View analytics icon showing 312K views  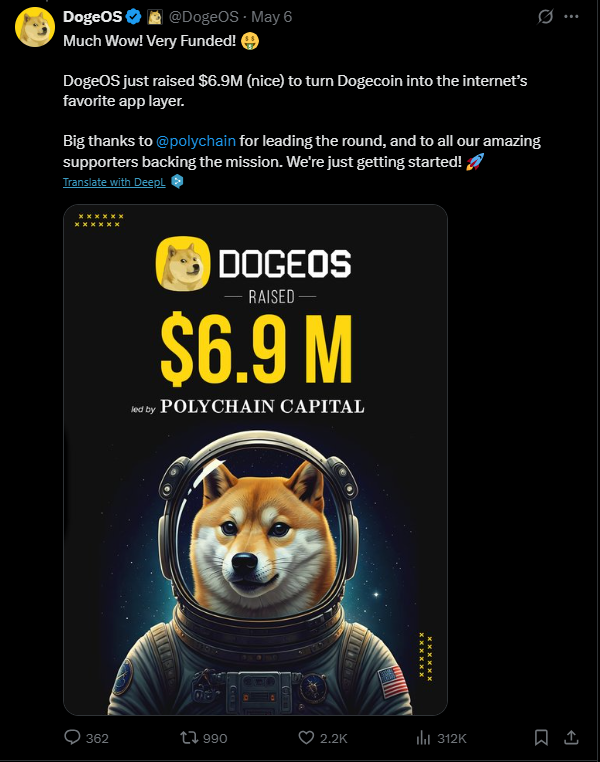424,738
